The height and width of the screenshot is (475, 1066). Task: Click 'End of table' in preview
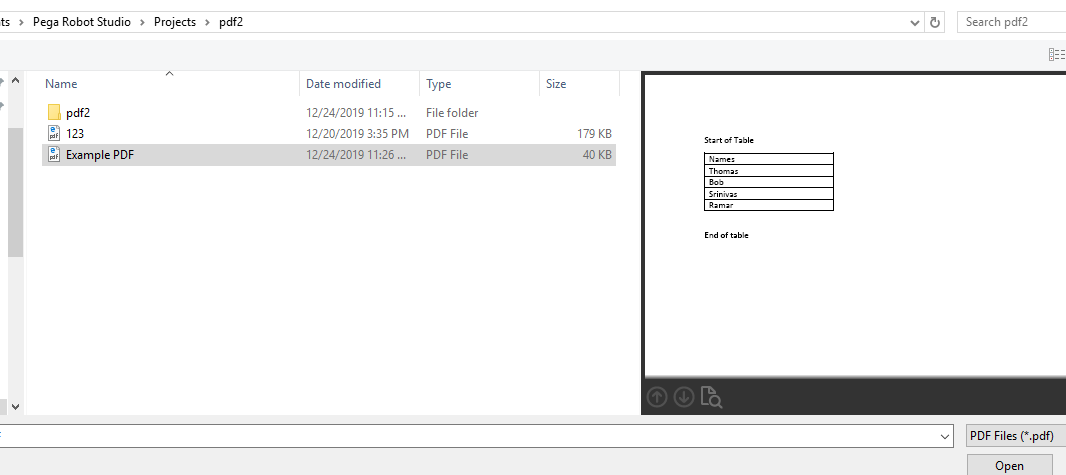tap(726, 235)
